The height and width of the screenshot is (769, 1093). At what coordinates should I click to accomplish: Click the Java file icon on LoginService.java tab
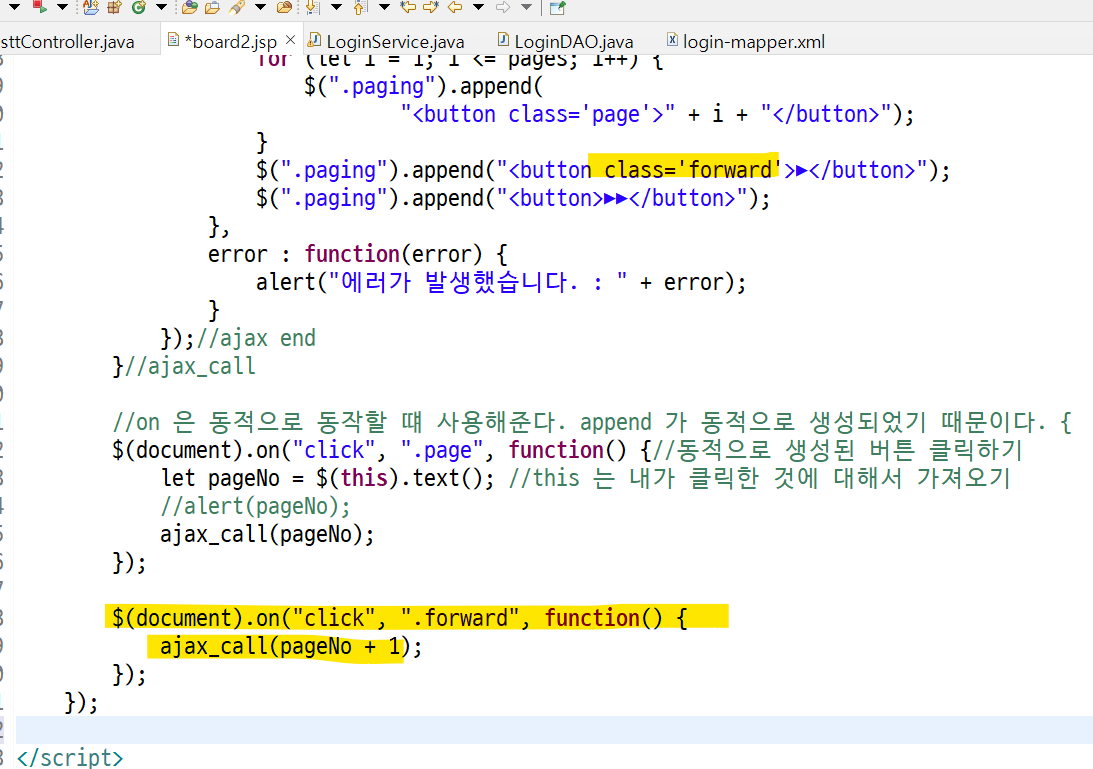point(314,40)
